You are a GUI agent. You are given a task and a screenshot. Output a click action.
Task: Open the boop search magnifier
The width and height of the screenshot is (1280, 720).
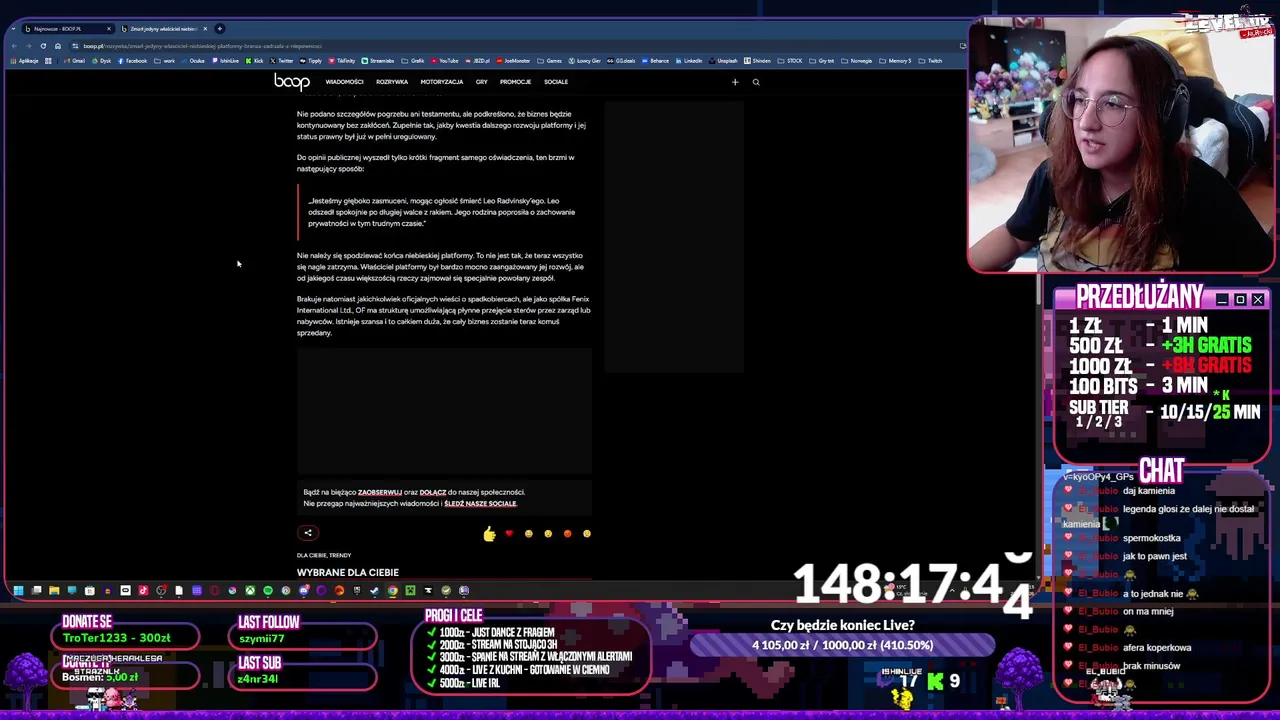[756, 82]
